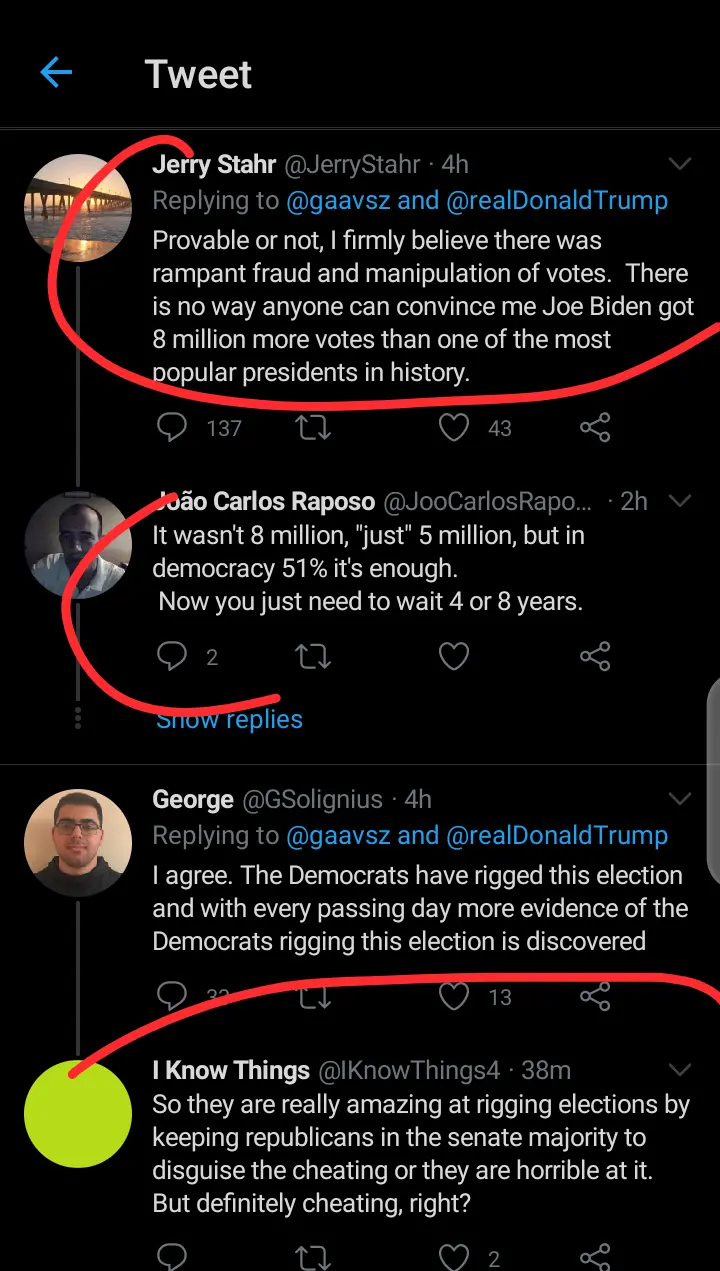Open the @realDonaldTrump mention in Jerry's tweet
The image size is (720, 1271).
coord(556,200)
